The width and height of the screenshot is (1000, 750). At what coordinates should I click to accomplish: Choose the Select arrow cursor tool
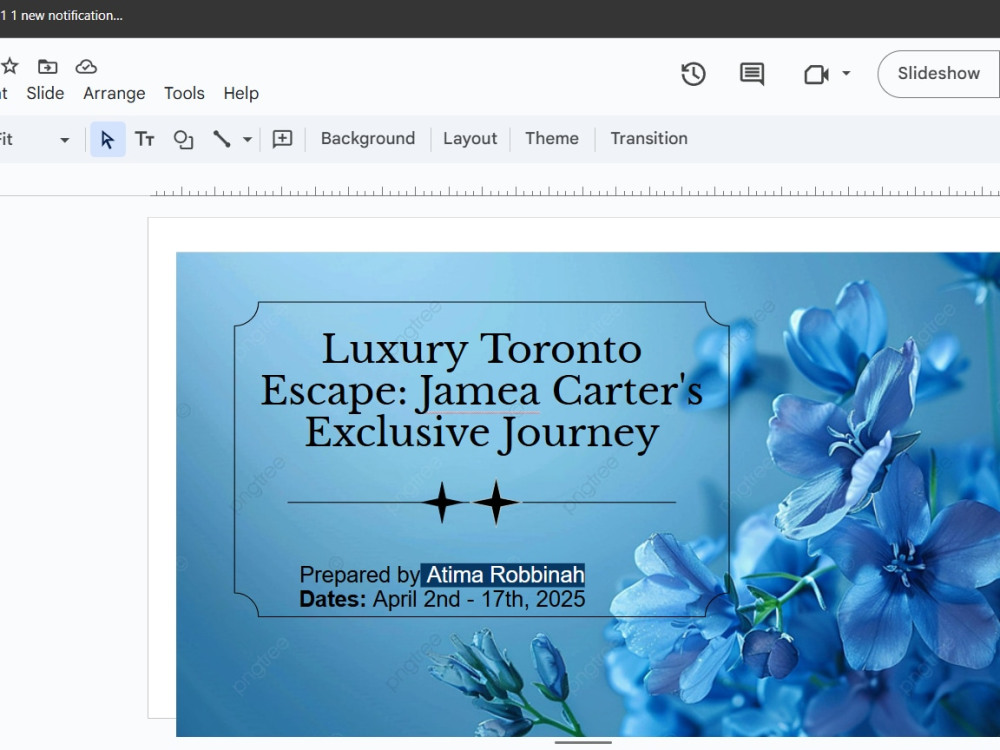107,139
